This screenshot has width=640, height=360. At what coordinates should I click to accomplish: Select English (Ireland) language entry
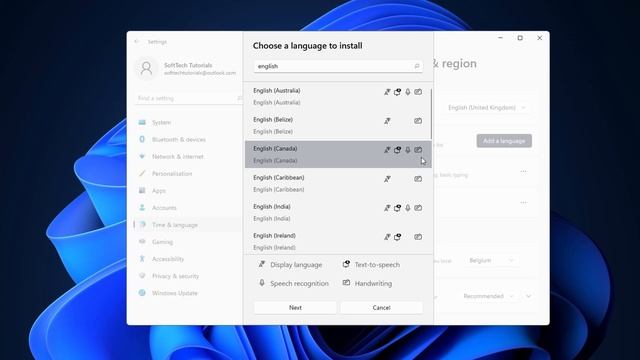point(338,241)
